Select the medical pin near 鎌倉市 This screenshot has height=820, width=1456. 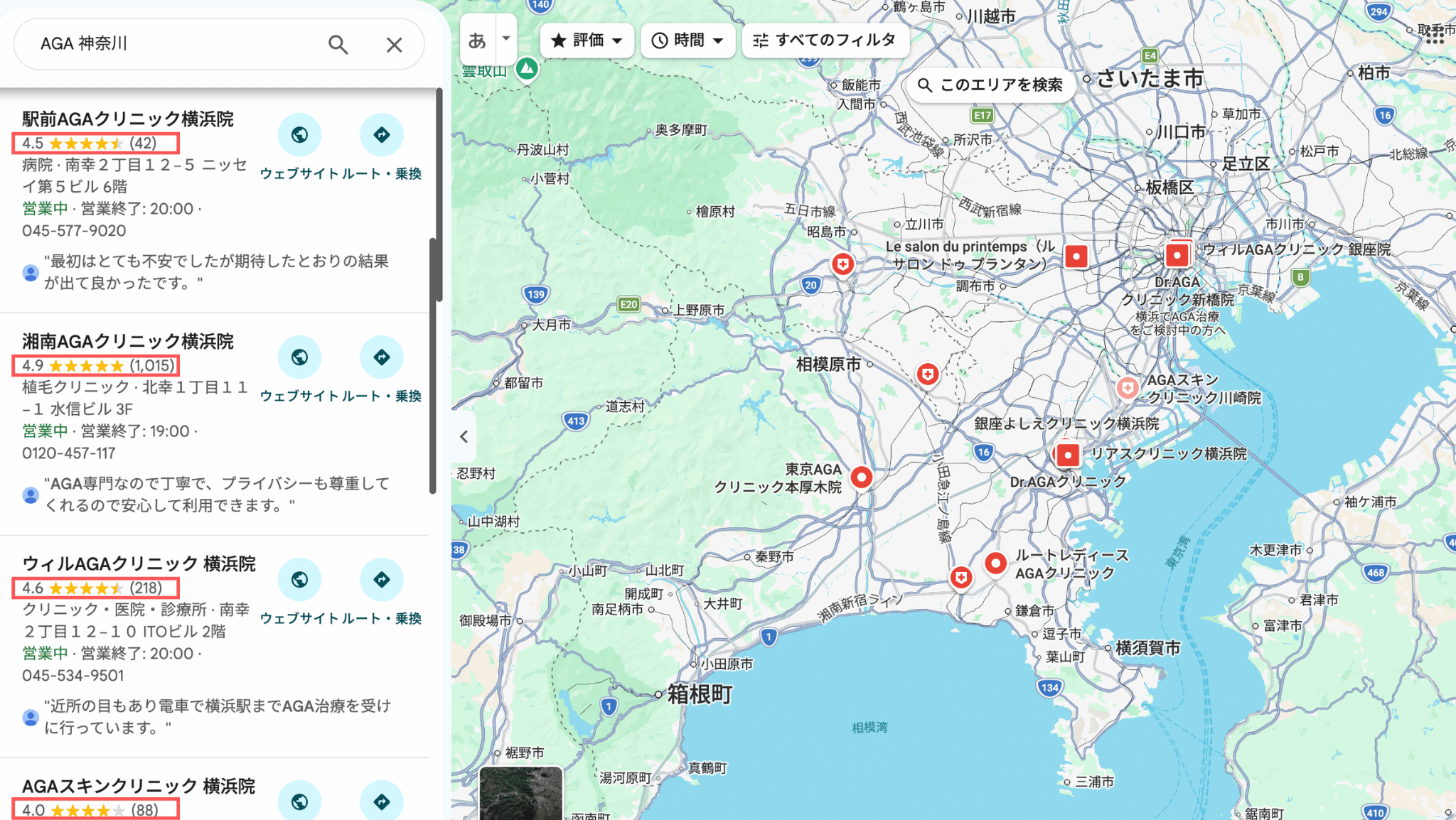(x=961, y=578)
